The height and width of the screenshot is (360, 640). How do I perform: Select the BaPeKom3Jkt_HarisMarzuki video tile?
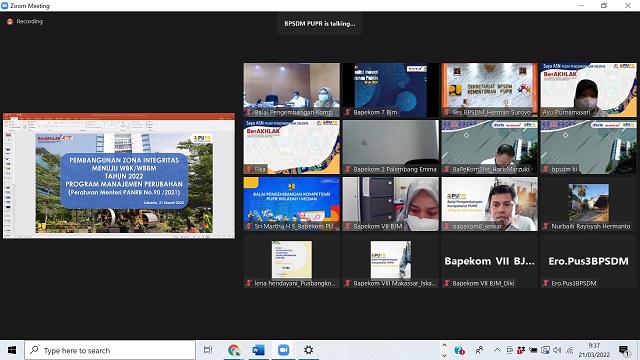click(489, 147)
